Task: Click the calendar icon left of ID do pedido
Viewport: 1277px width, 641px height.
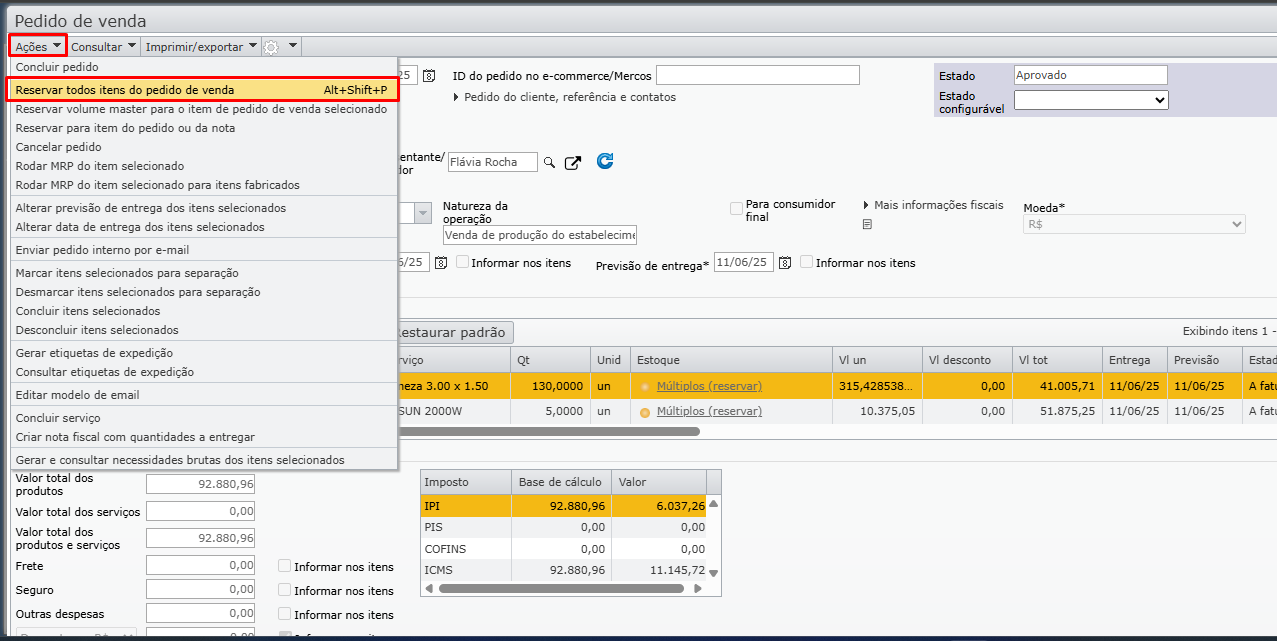Action: [429, 76]
